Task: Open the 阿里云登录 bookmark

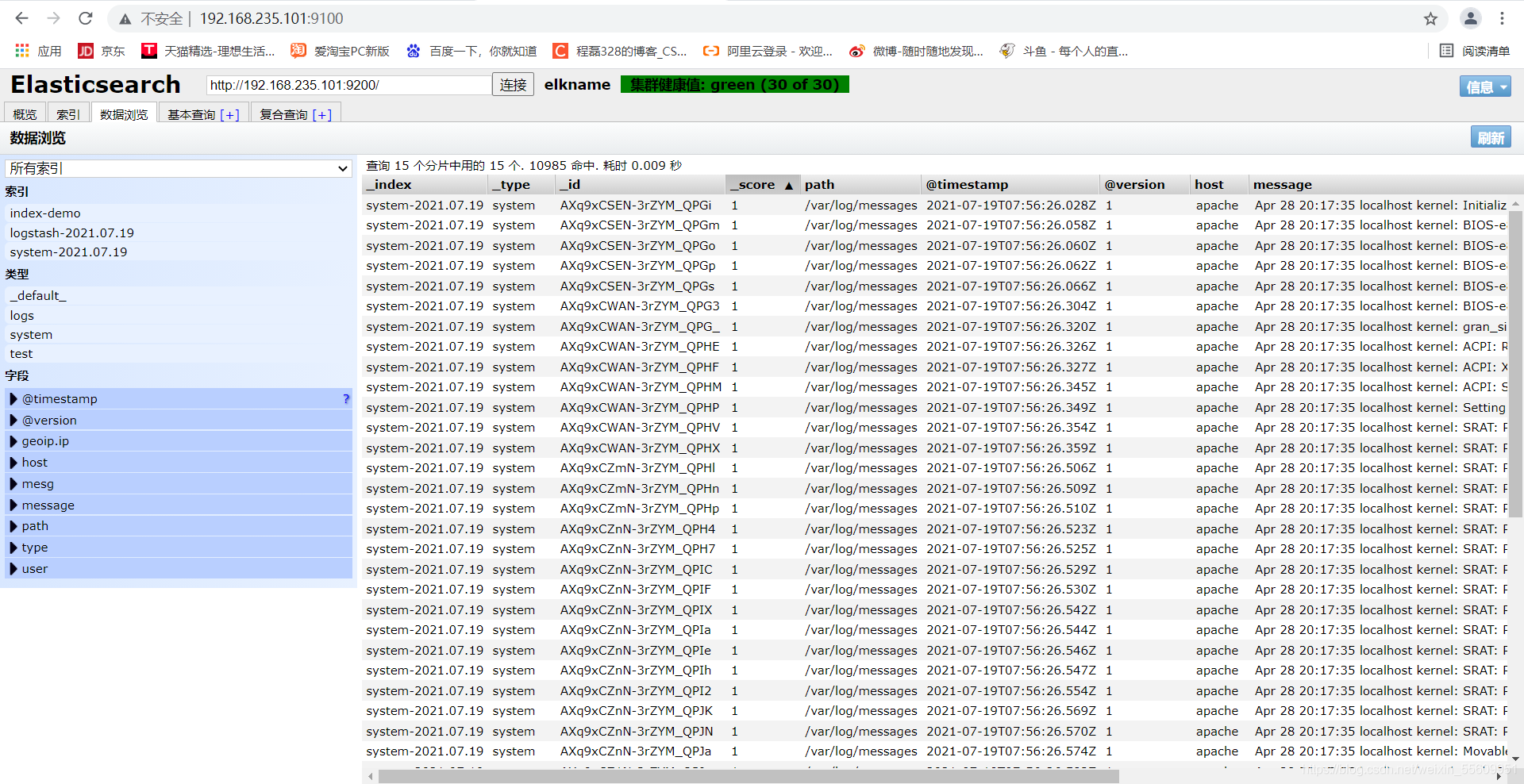Action: (768, 51)
